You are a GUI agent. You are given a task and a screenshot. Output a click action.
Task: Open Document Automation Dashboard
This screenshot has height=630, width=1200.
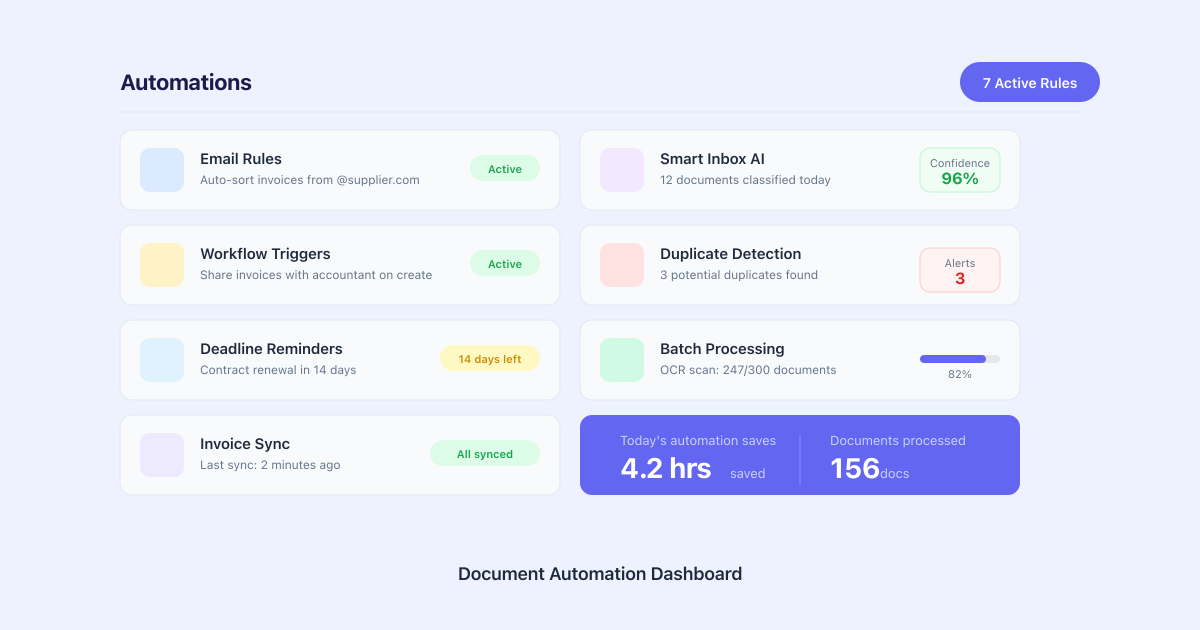pos(600,574)
